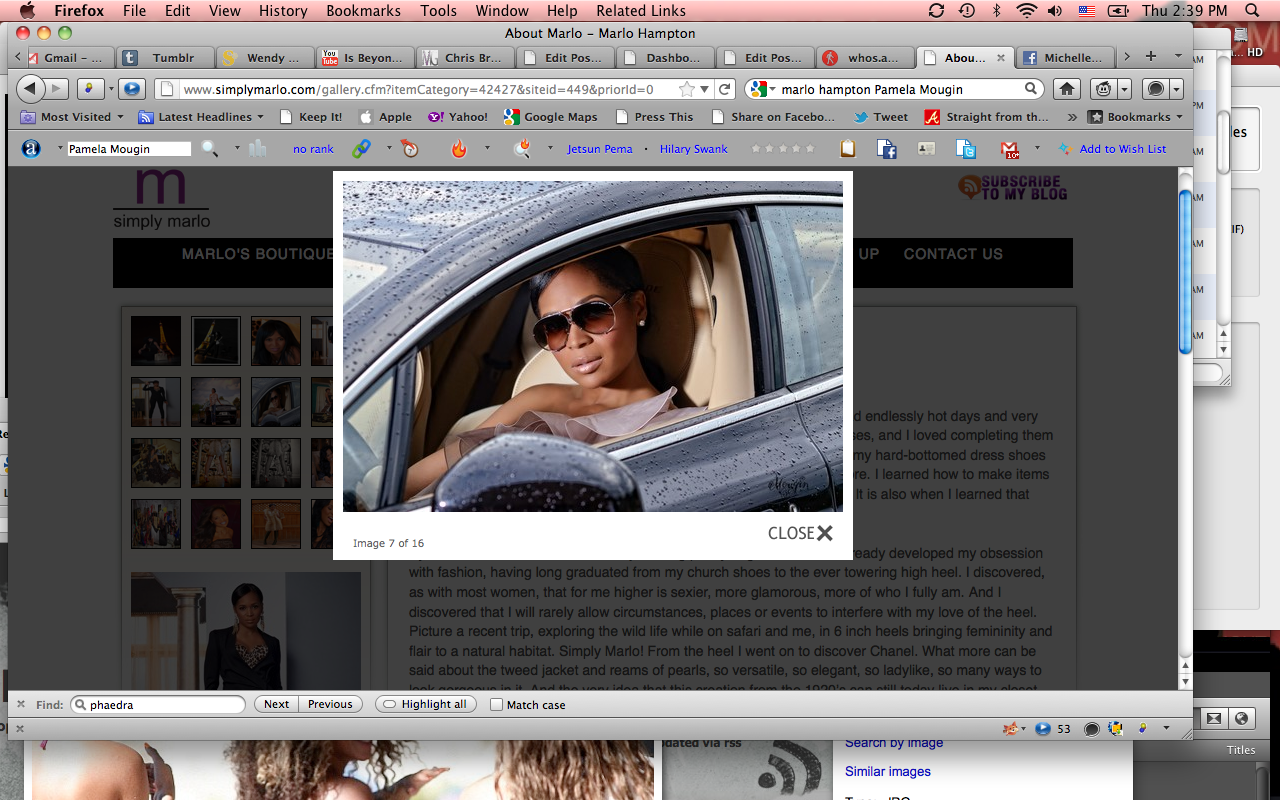Click the browser Back arrow button

click(31, 89)
